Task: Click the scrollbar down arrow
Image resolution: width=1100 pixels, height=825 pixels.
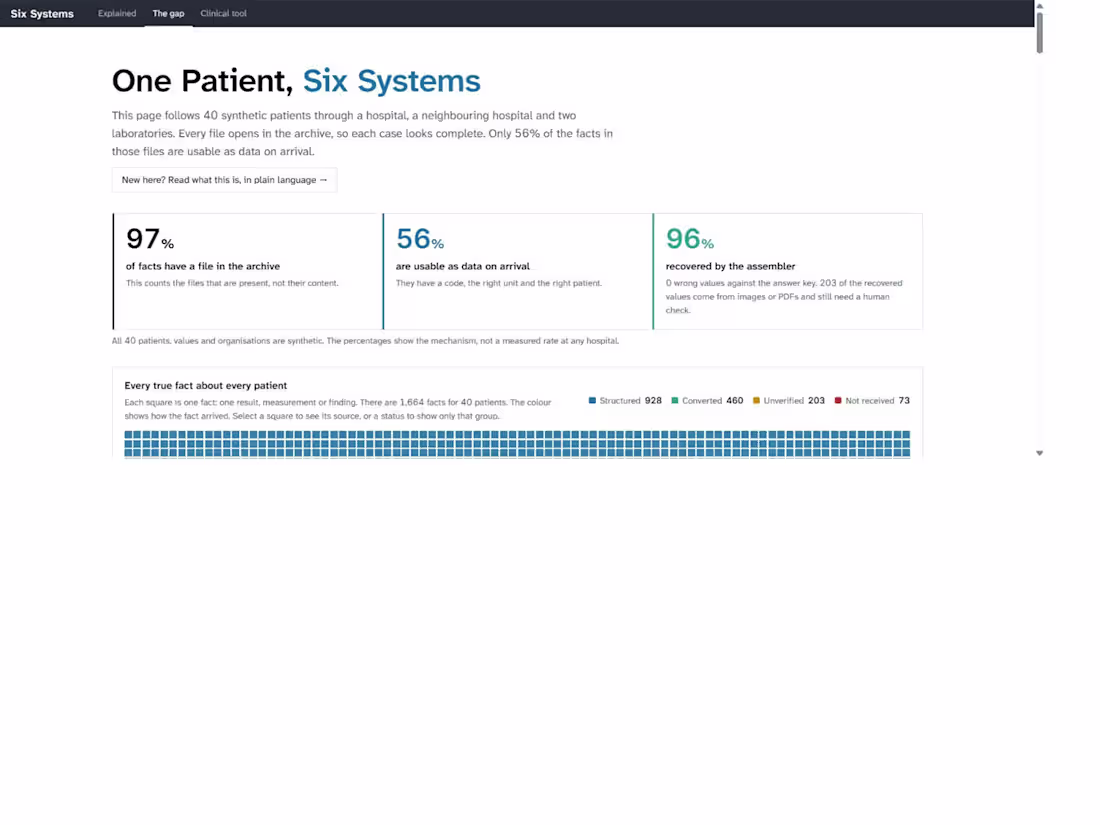Action: click(1040, 453)
